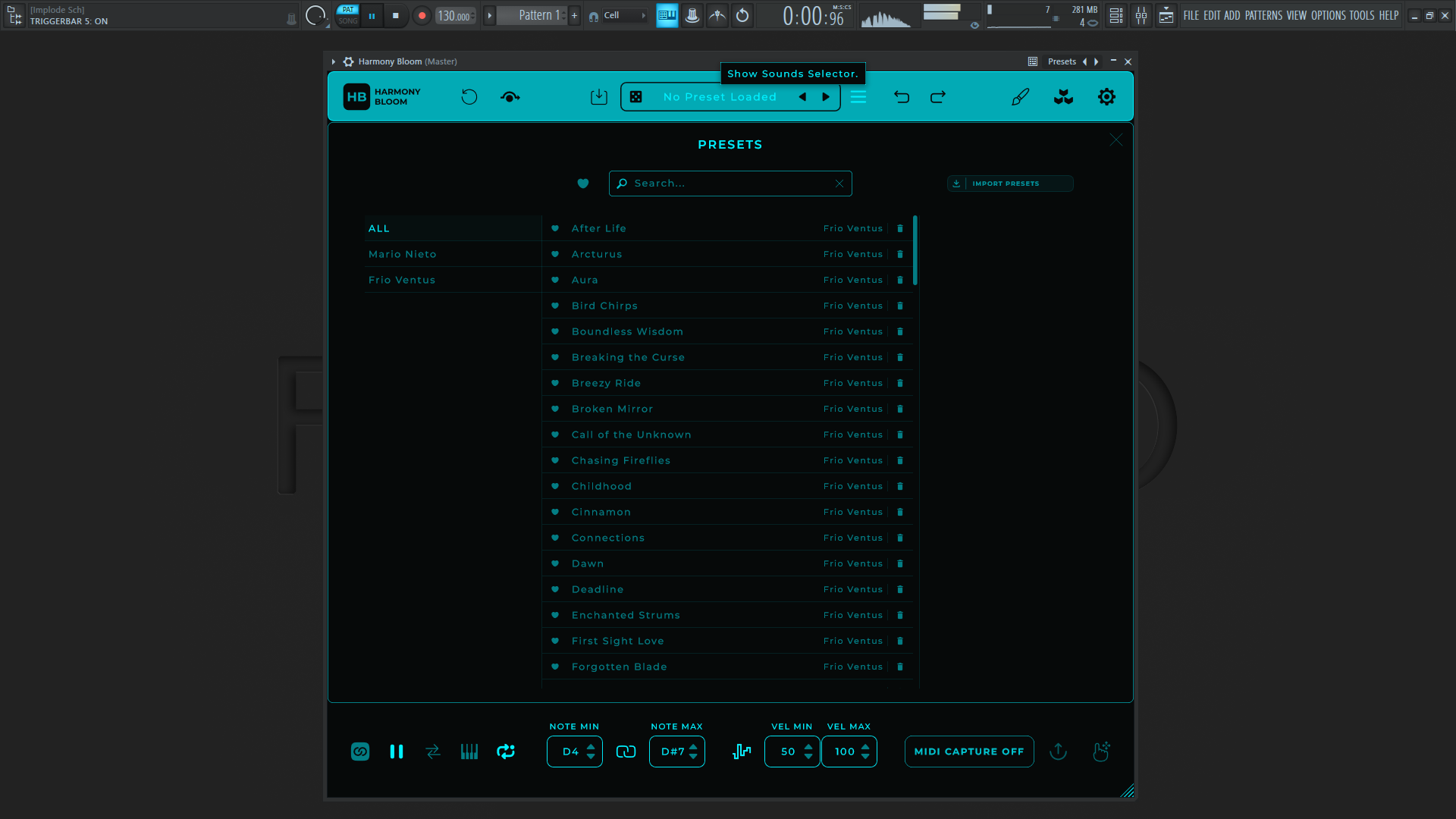The width and height of the screenshot is (1456, 819).
Task: Increase the Note Min stepper
Action: pyautogui.click(x=591, y=747)
